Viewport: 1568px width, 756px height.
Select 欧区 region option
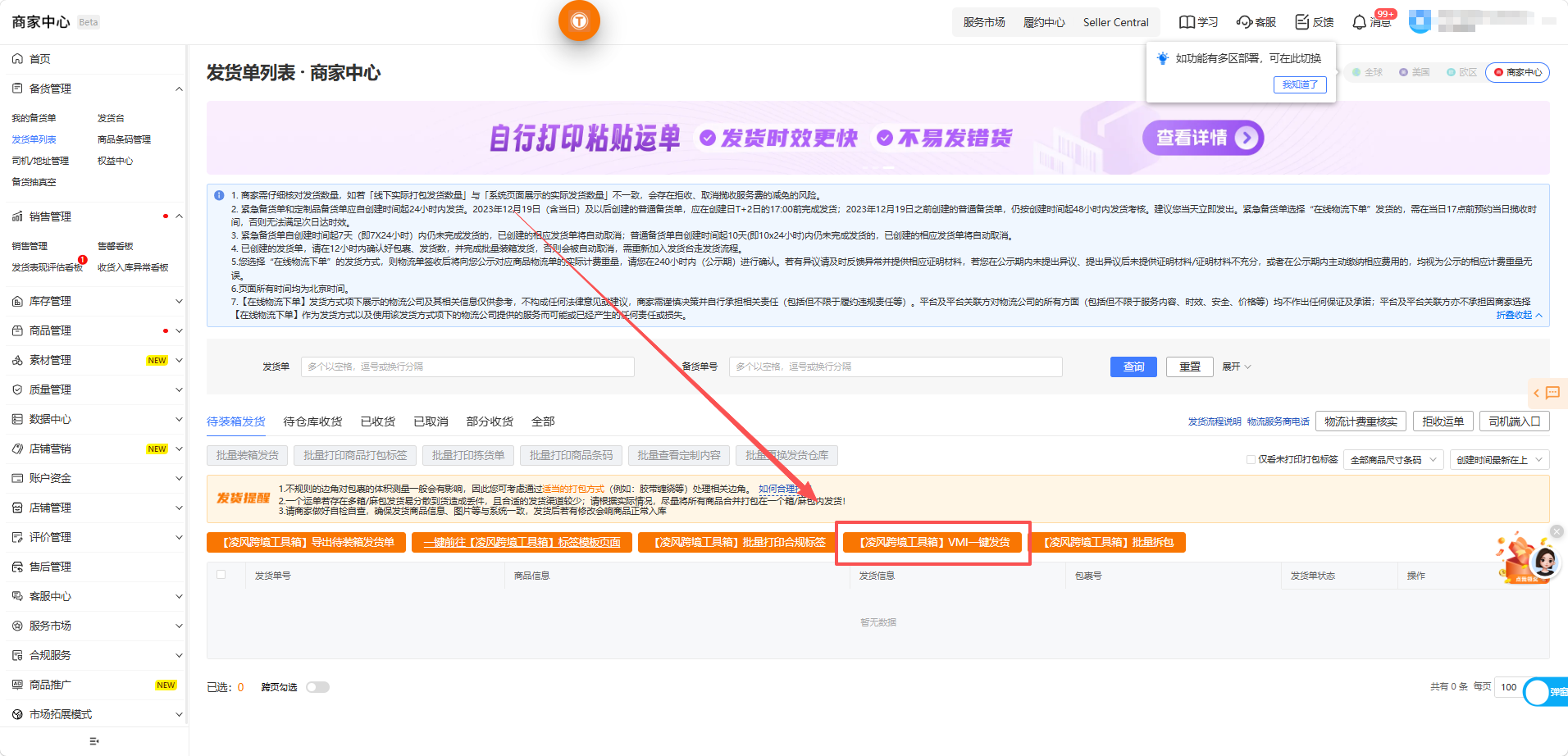click(x=1462, y=73)
